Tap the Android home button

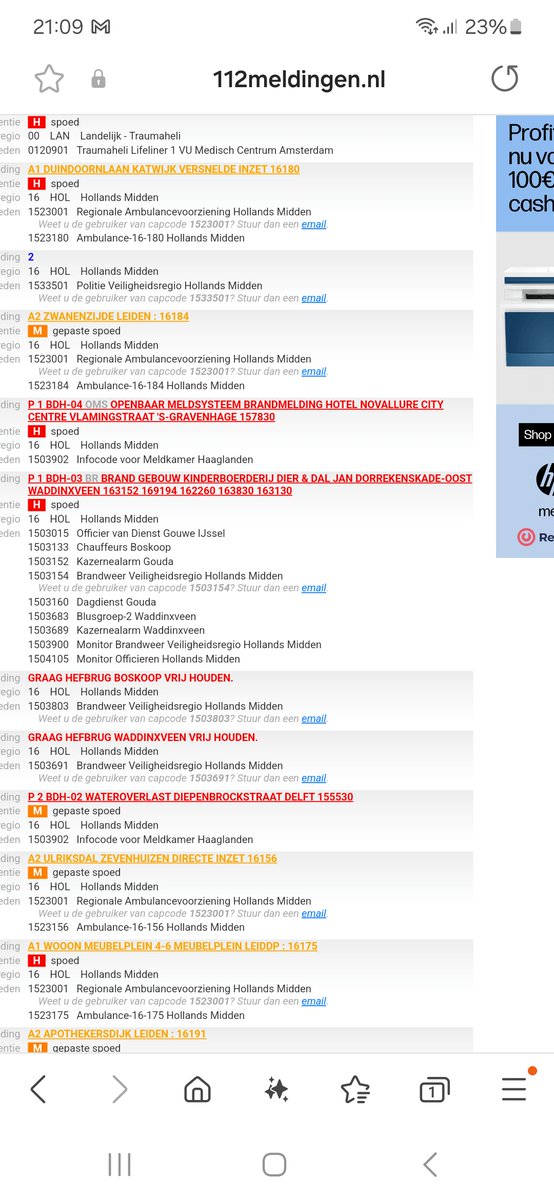(274, 1164)
